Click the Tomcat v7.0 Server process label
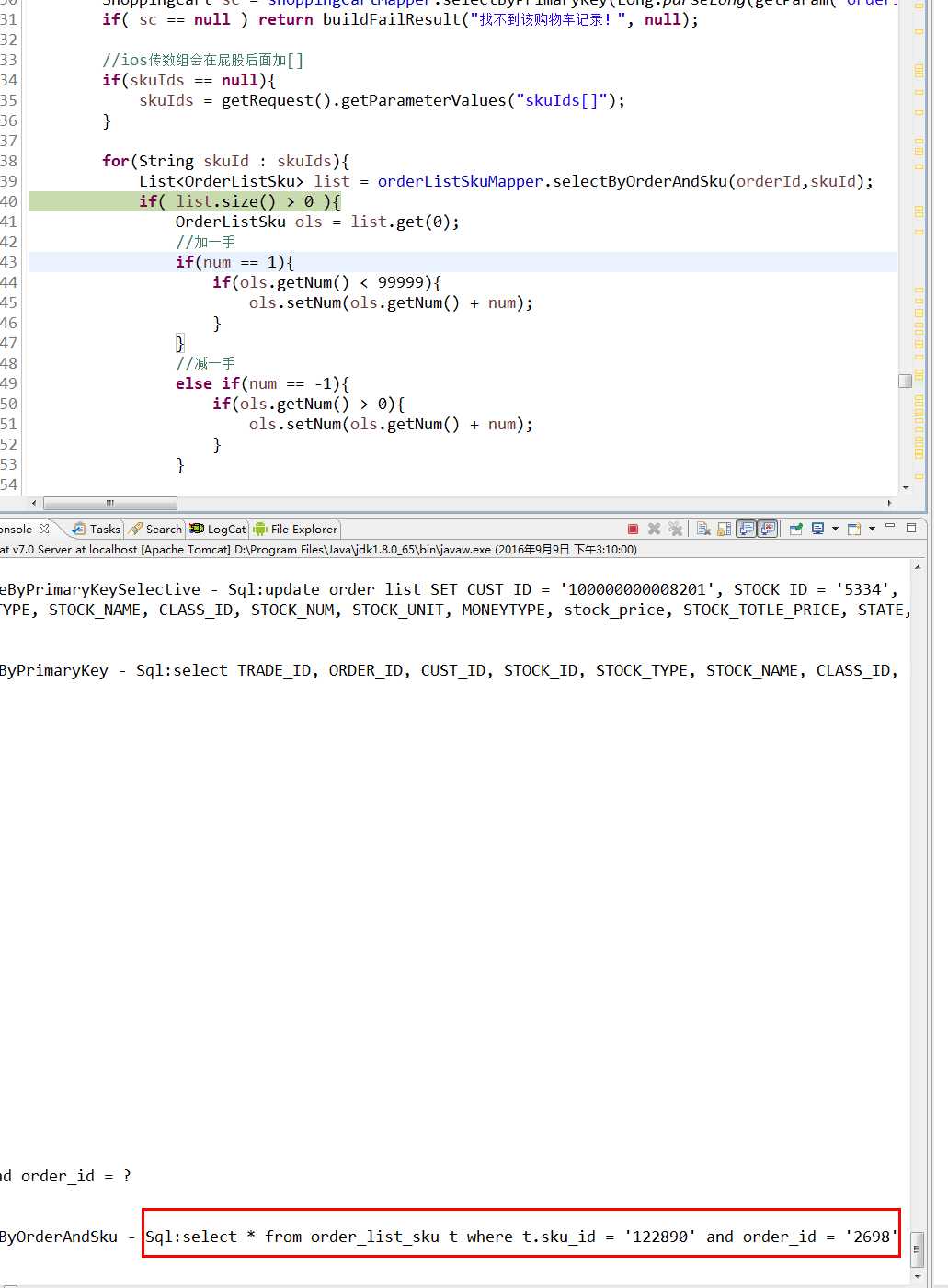948x1288 pixels. pyautogui.click(x=318, y=550)
